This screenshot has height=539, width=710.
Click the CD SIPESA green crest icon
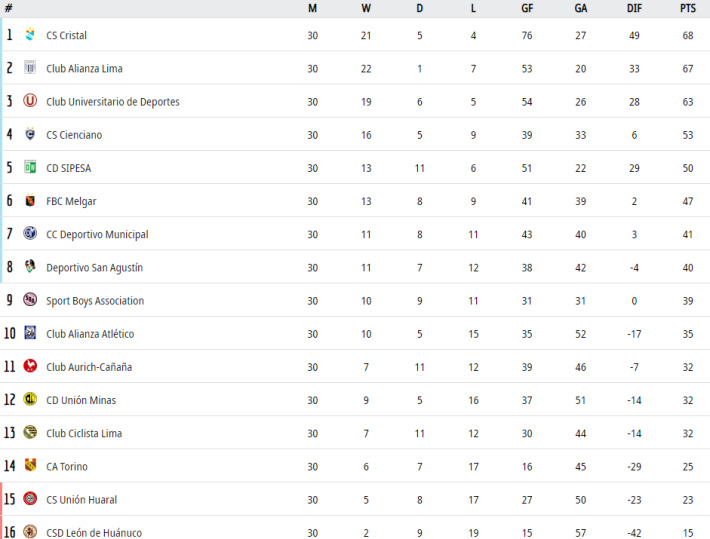click(x=30, y=167)
